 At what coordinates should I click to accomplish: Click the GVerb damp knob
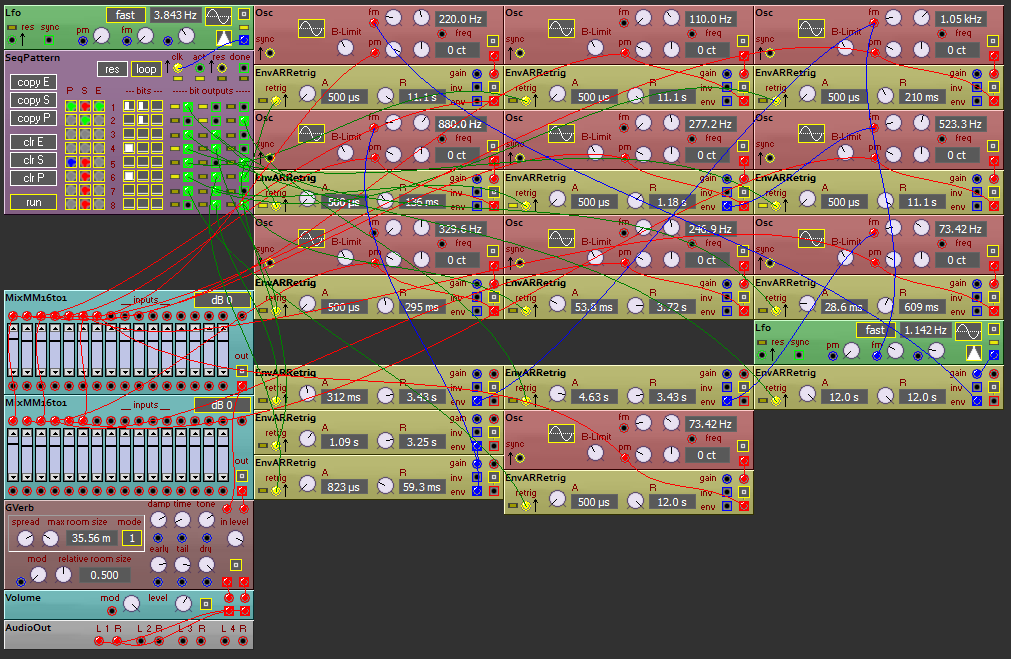tap(158, 519)
